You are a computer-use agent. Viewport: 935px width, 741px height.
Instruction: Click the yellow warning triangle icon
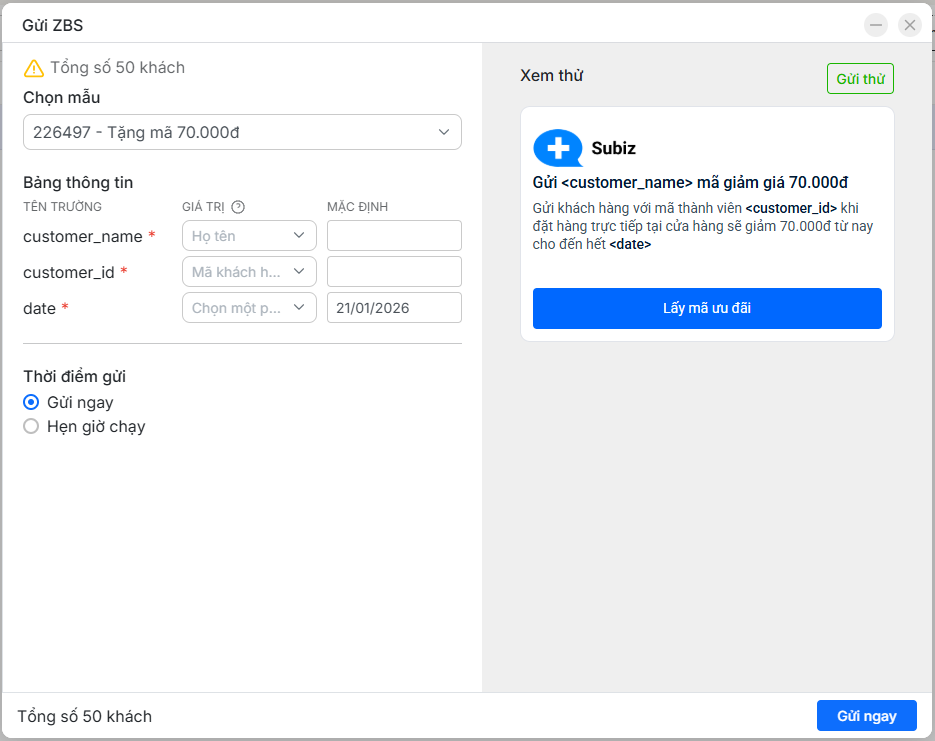coord(34,68)
